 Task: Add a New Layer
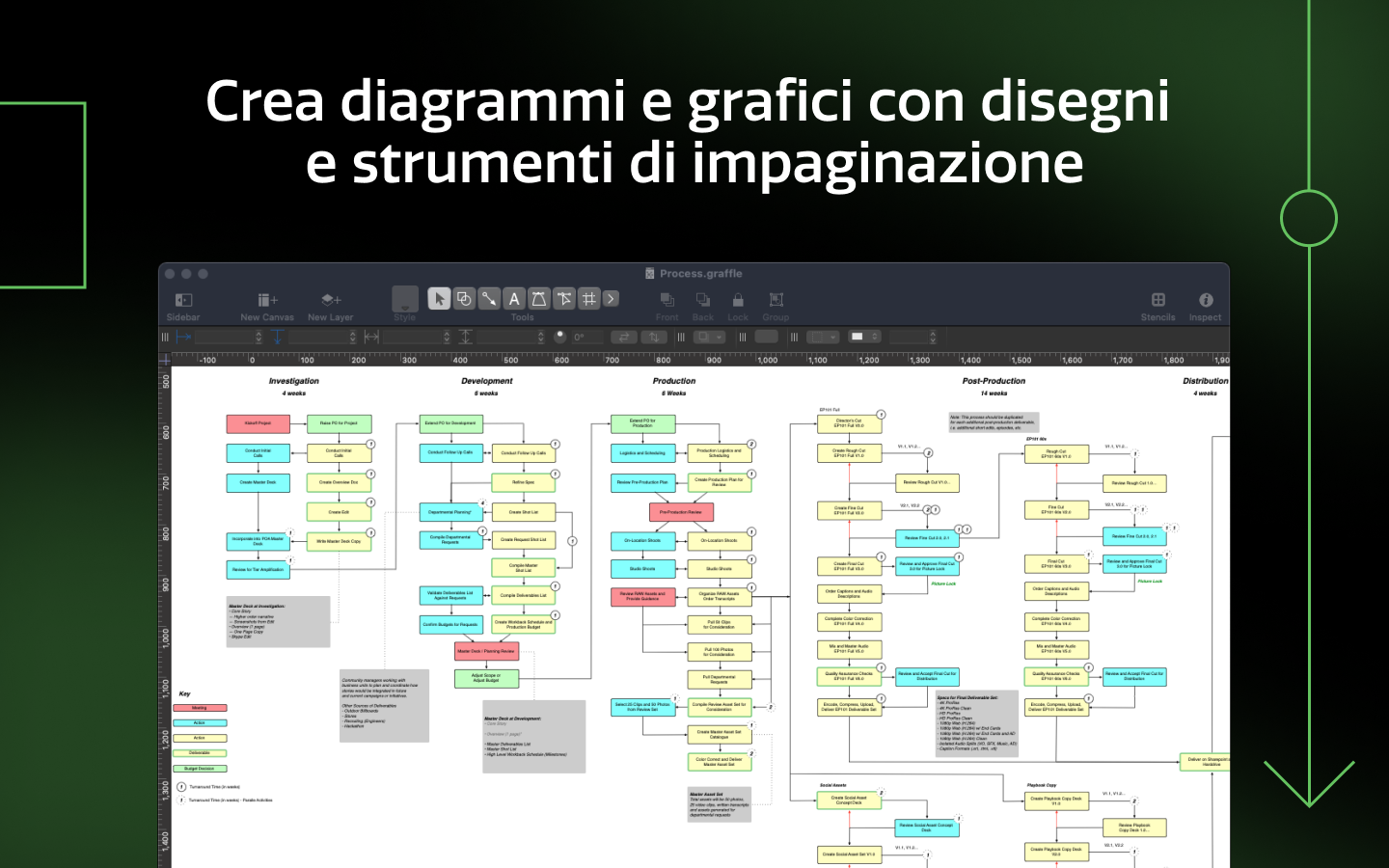330,306
